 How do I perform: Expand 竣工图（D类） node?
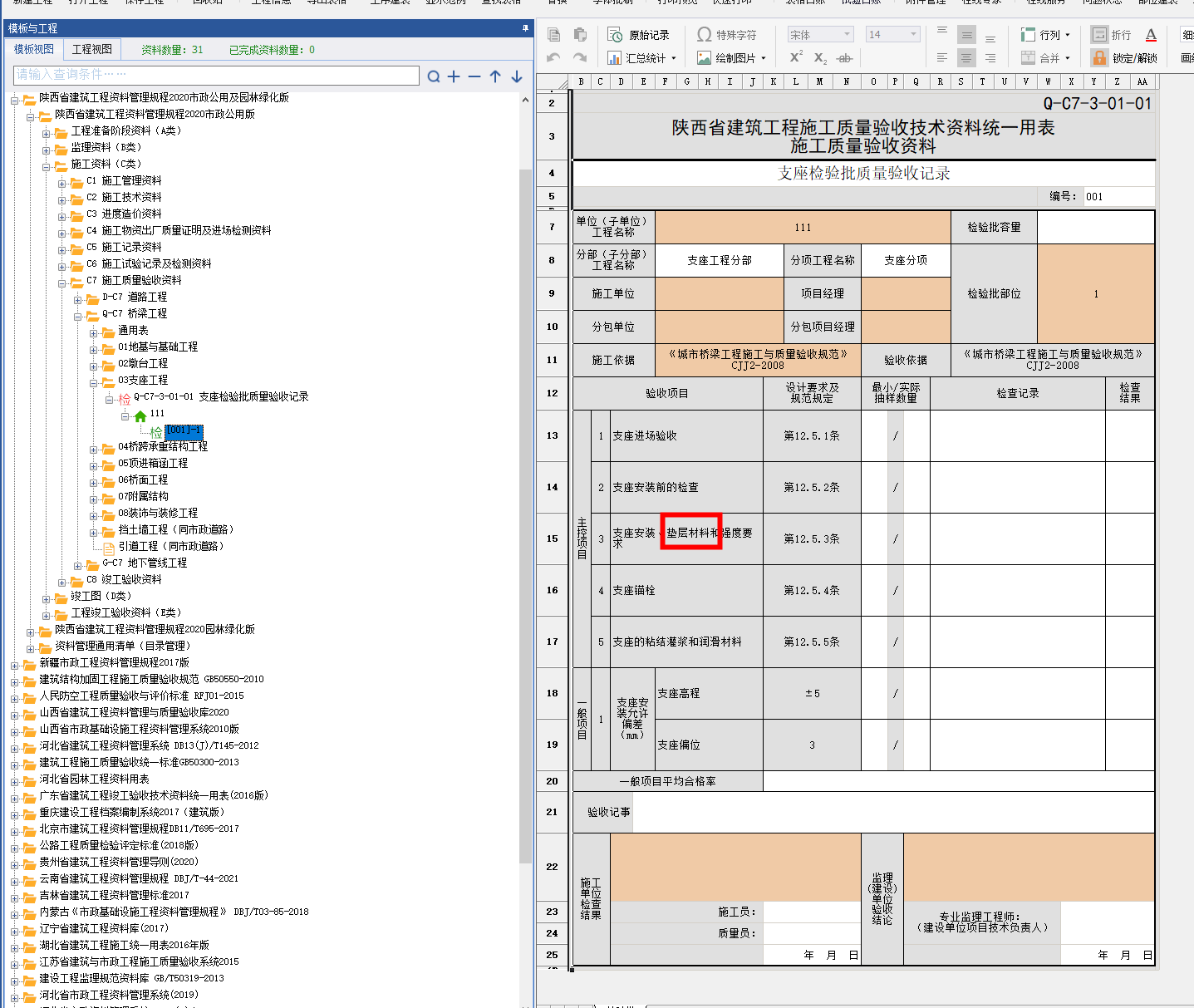click(x=47, y=598)
